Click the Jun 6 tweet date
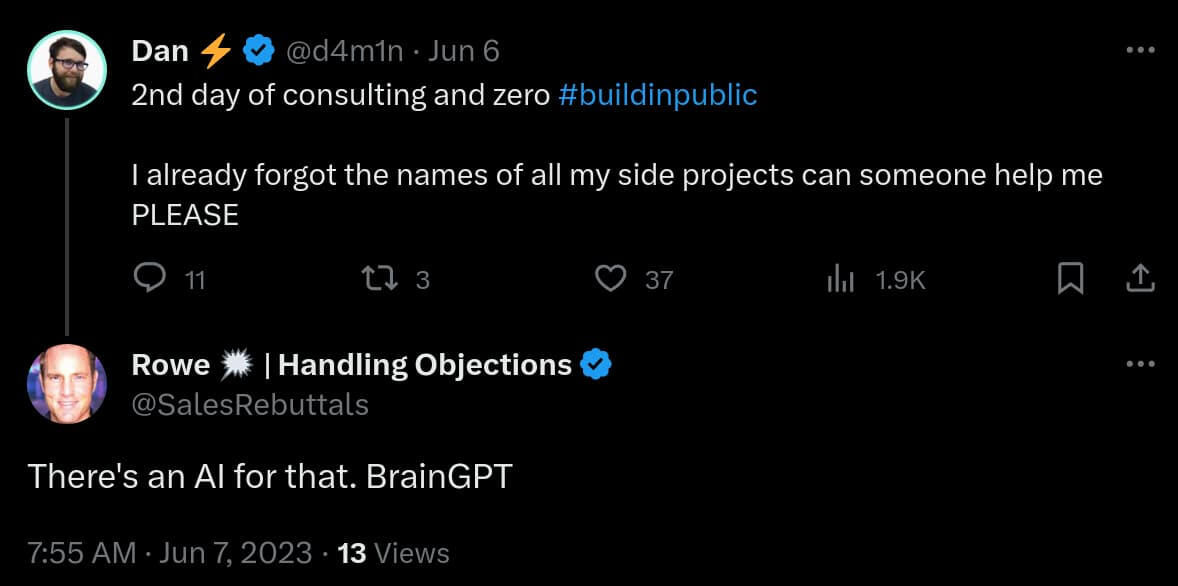Screen dimensions: 1178x586 pyautogui.click(x=463, y=51)
